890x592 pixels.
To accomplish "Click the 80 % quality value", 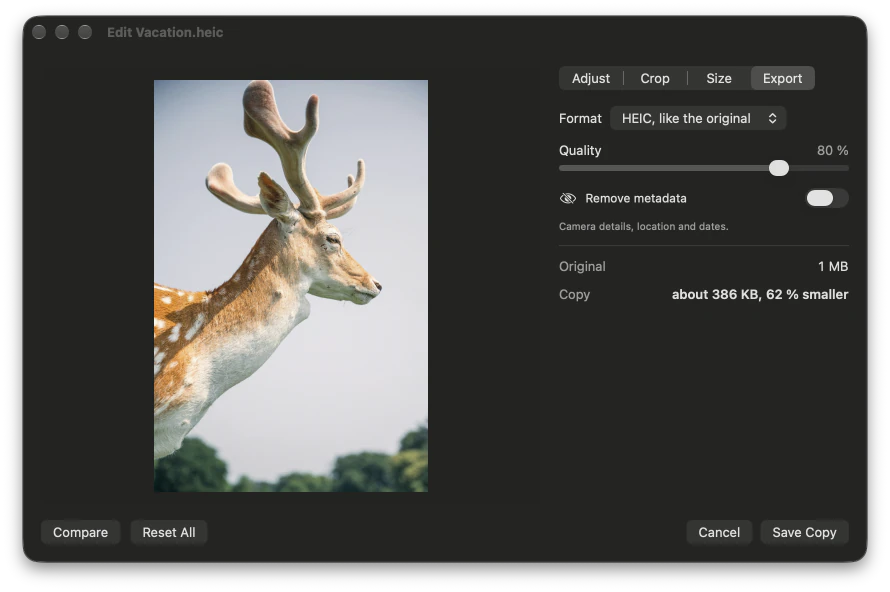I will tap(832, 150).
